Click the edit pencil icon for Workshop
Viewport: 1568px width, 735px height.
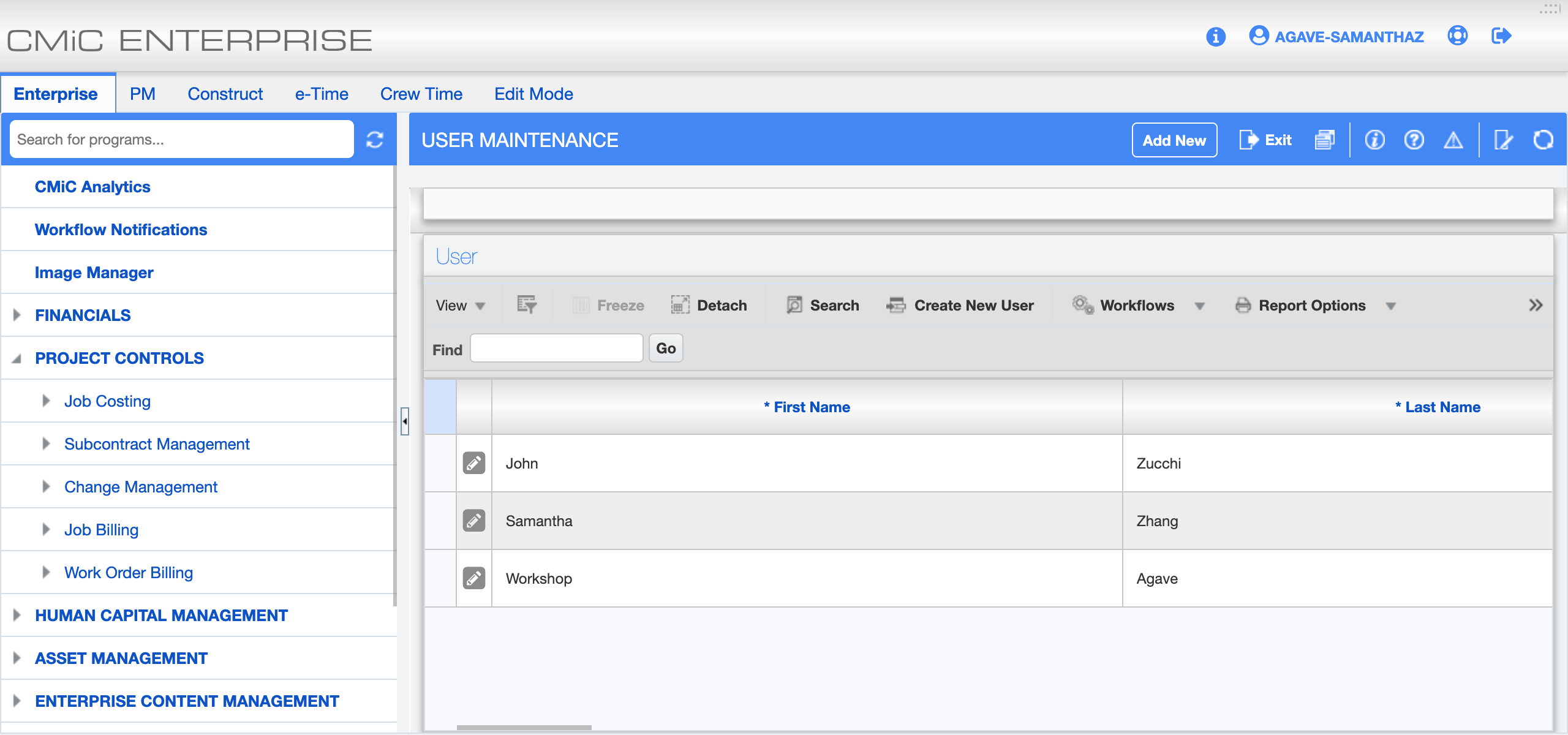pos(473,578)
